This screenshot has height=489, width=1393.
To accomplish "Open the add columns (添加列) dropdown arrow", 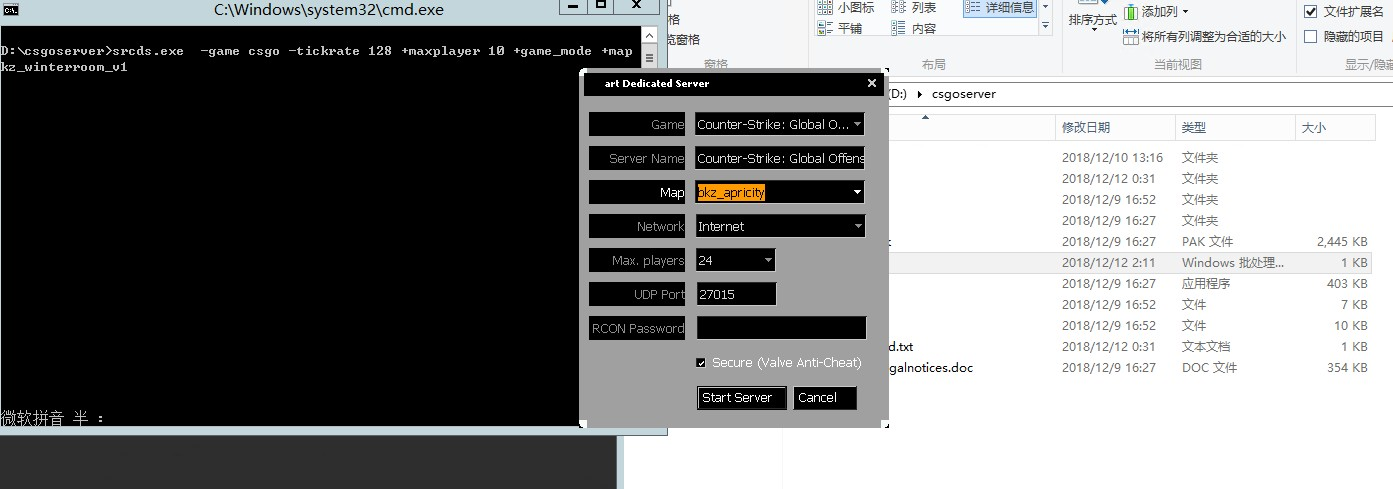I will pos(1185,12).
